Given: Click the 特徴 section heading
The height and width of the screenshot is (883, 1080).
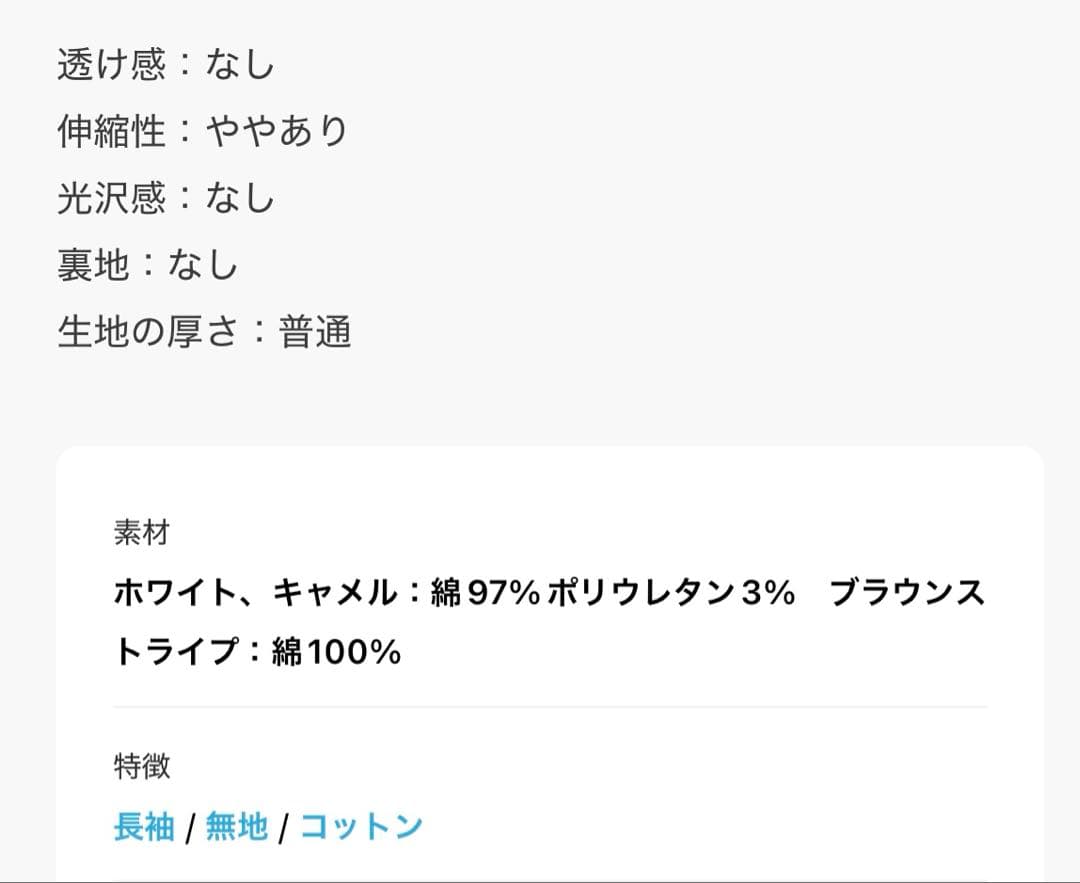Looking at the screenshot, I should point(142,766).
